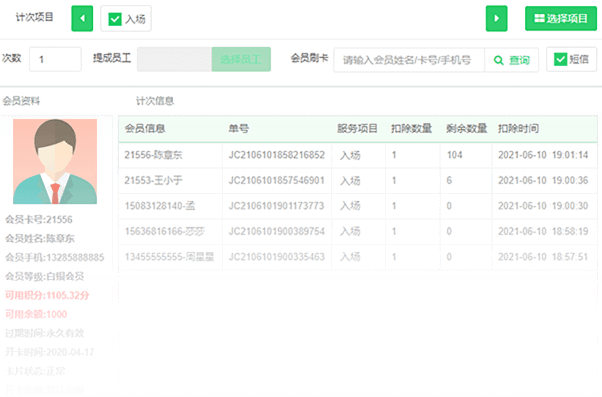Click the 会员资料 section label
This screenshot has width=602, height=397.
pyautogui.click(x=21, y=101)
